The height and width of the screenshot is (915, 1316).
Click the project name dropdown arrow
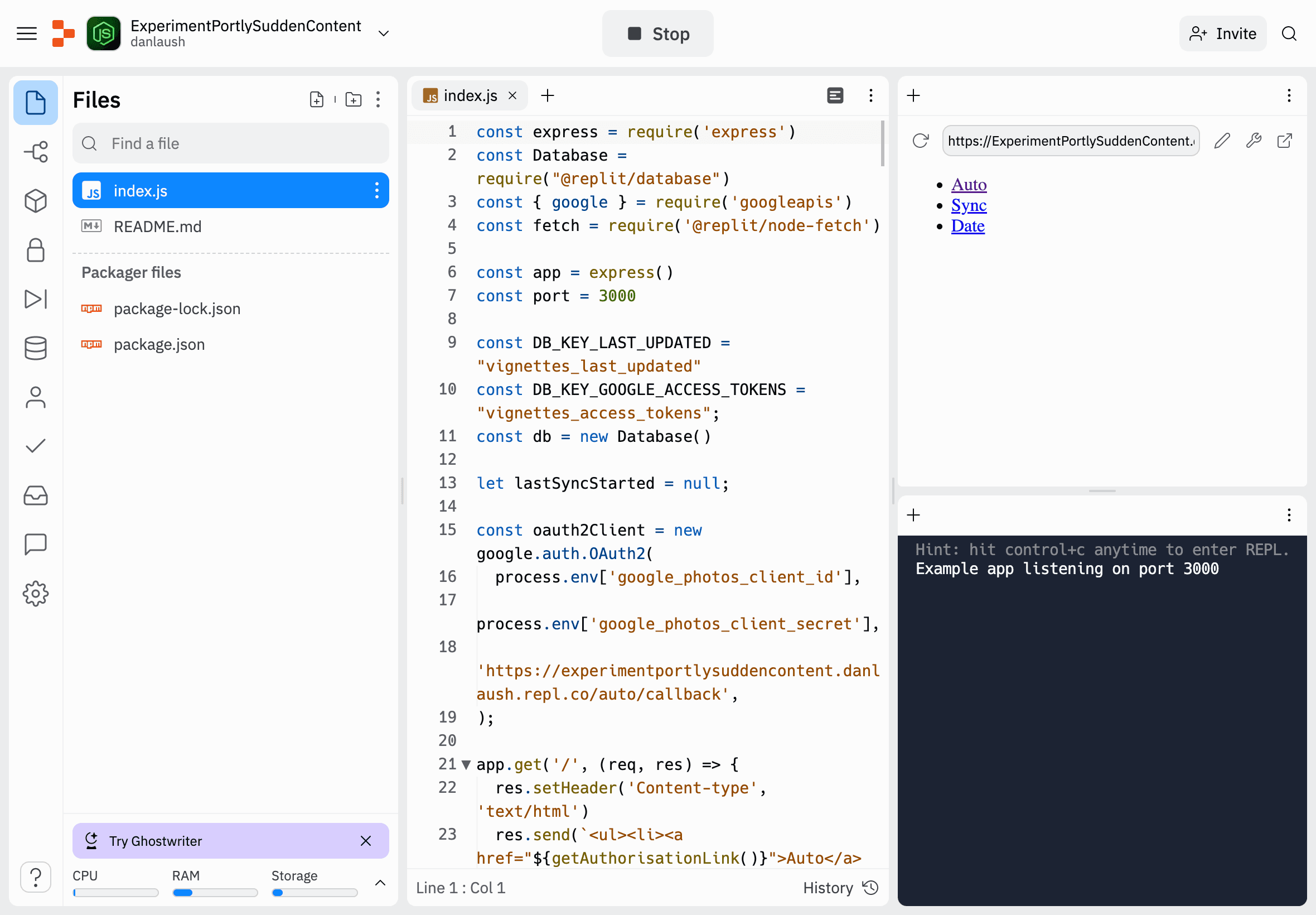pyautogui.click(x=385, y=34)
